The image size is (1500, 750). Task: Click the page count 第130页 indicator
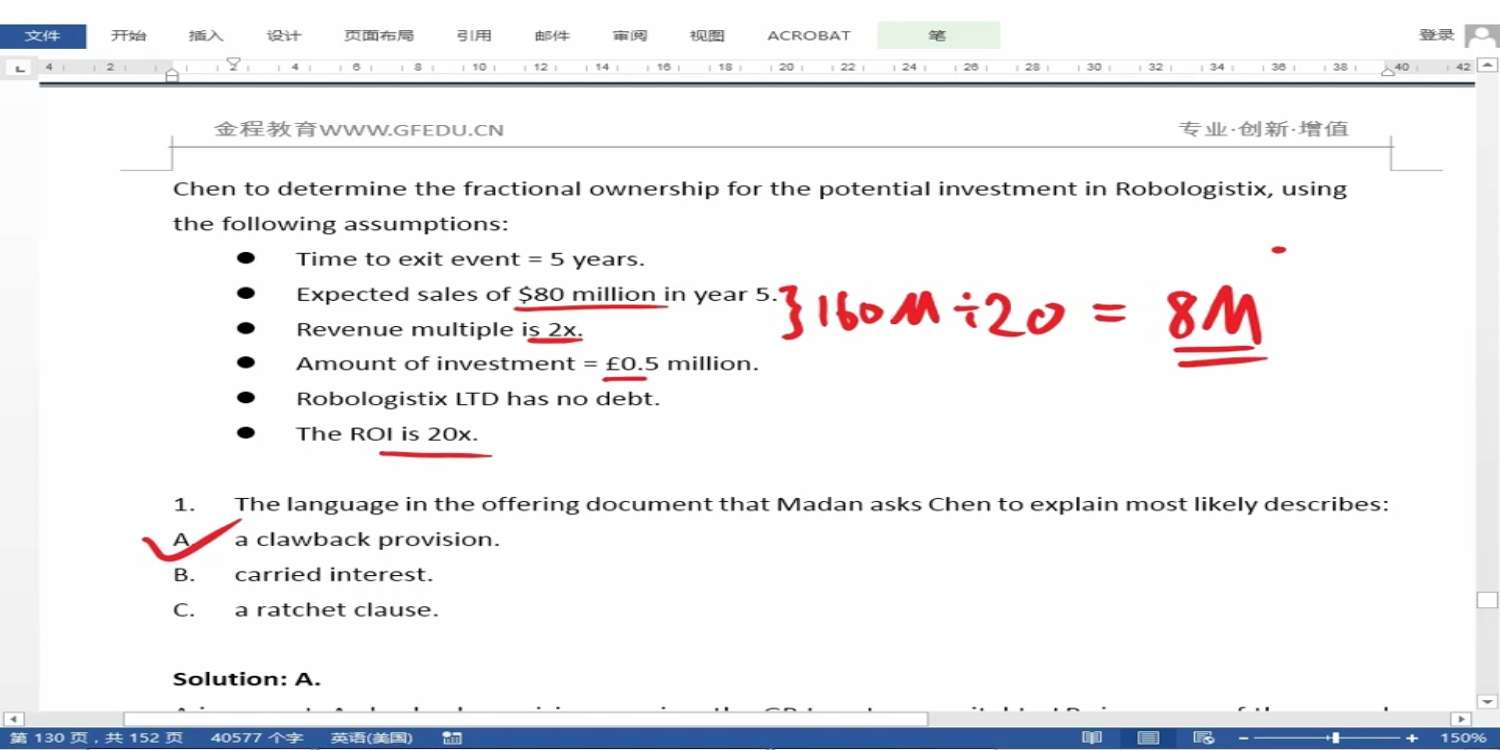pyautogui.click(x=96, y=738)
